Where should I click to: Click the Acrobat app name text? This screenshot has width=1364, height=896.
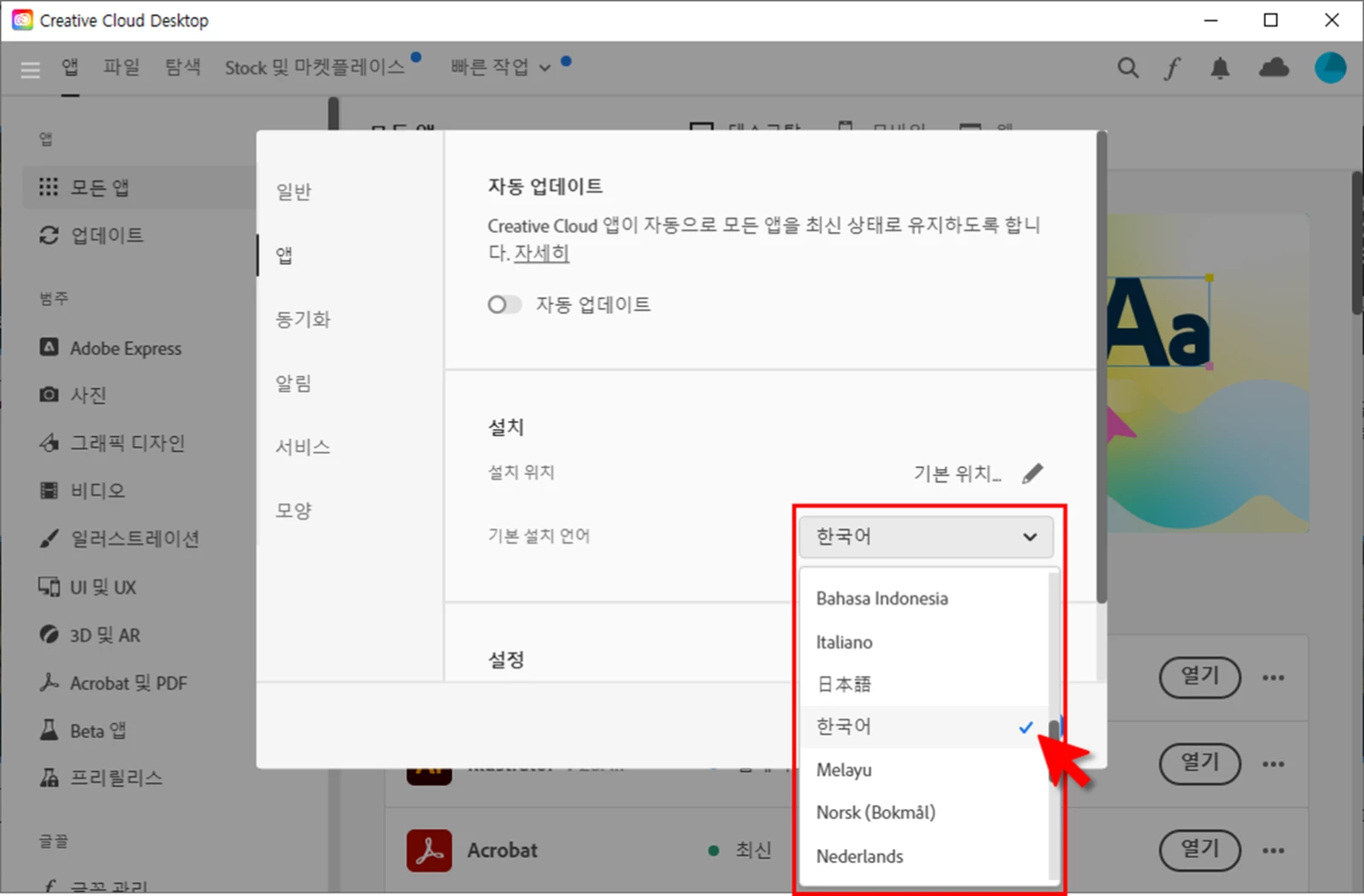pos(502,850)
